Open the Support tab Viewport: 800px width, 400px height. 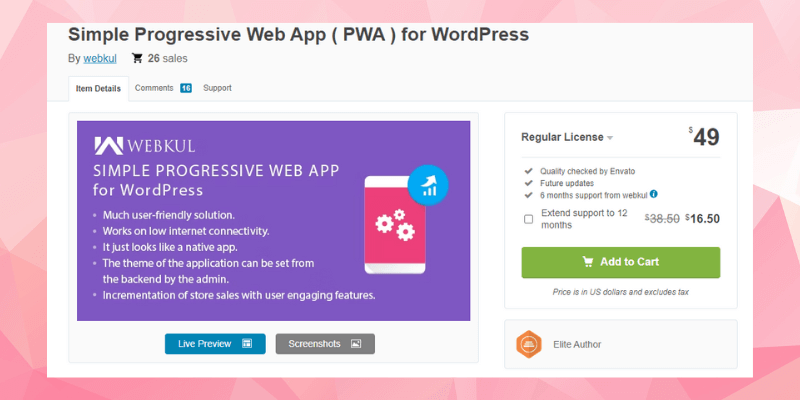pyautogui.click(x=217, y=88)
